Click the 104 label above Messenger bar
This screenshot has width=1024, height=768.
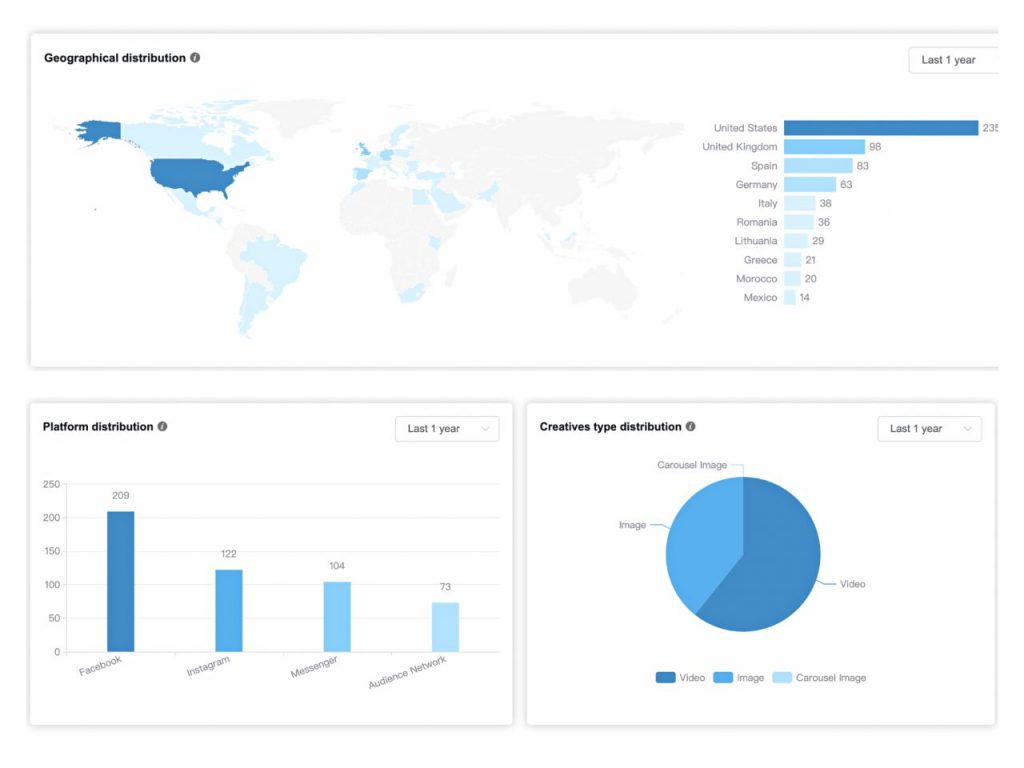point(337,566)
